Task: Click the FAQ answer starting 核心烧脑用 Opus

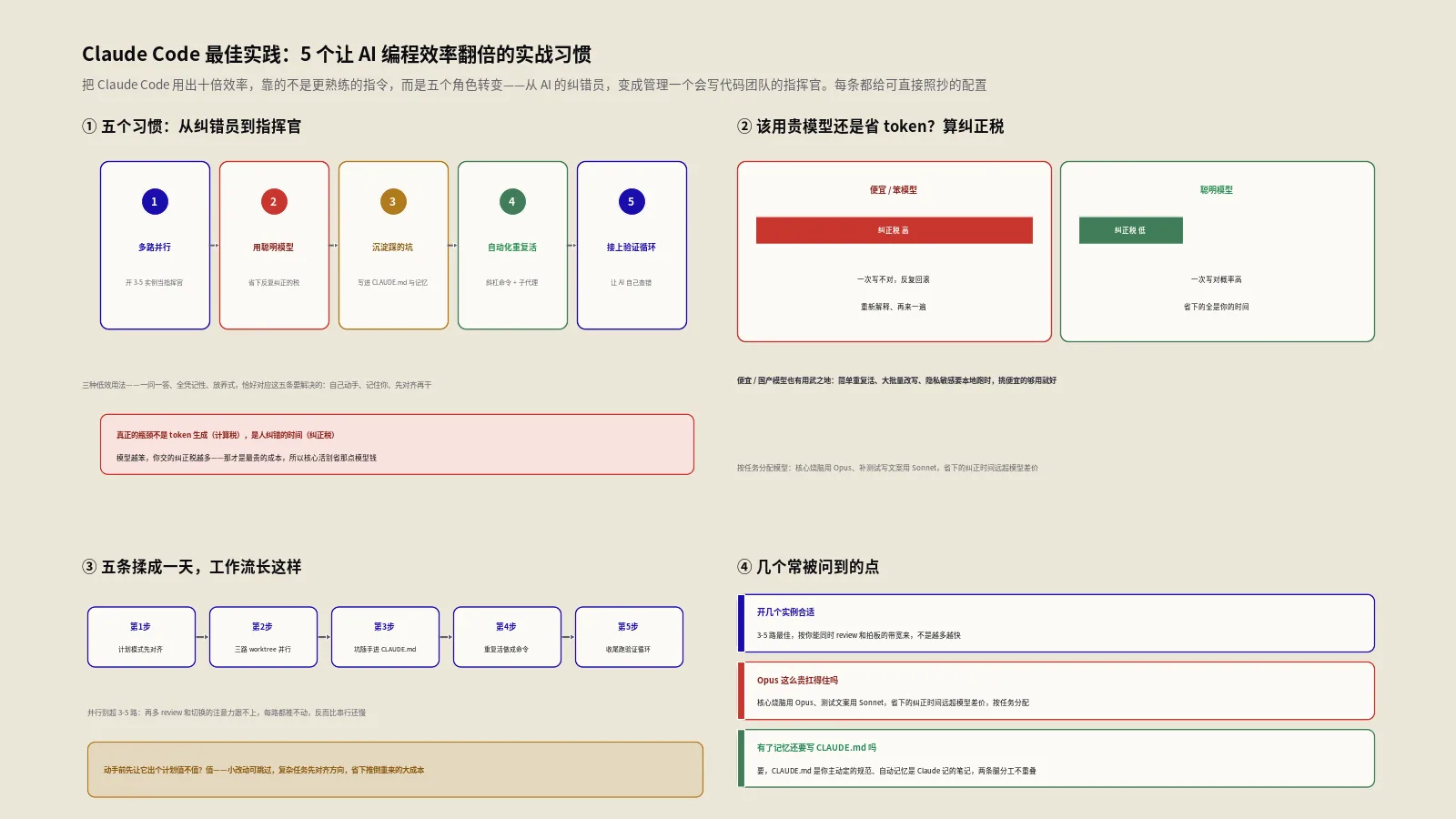Action: click(x=893, y=703)
